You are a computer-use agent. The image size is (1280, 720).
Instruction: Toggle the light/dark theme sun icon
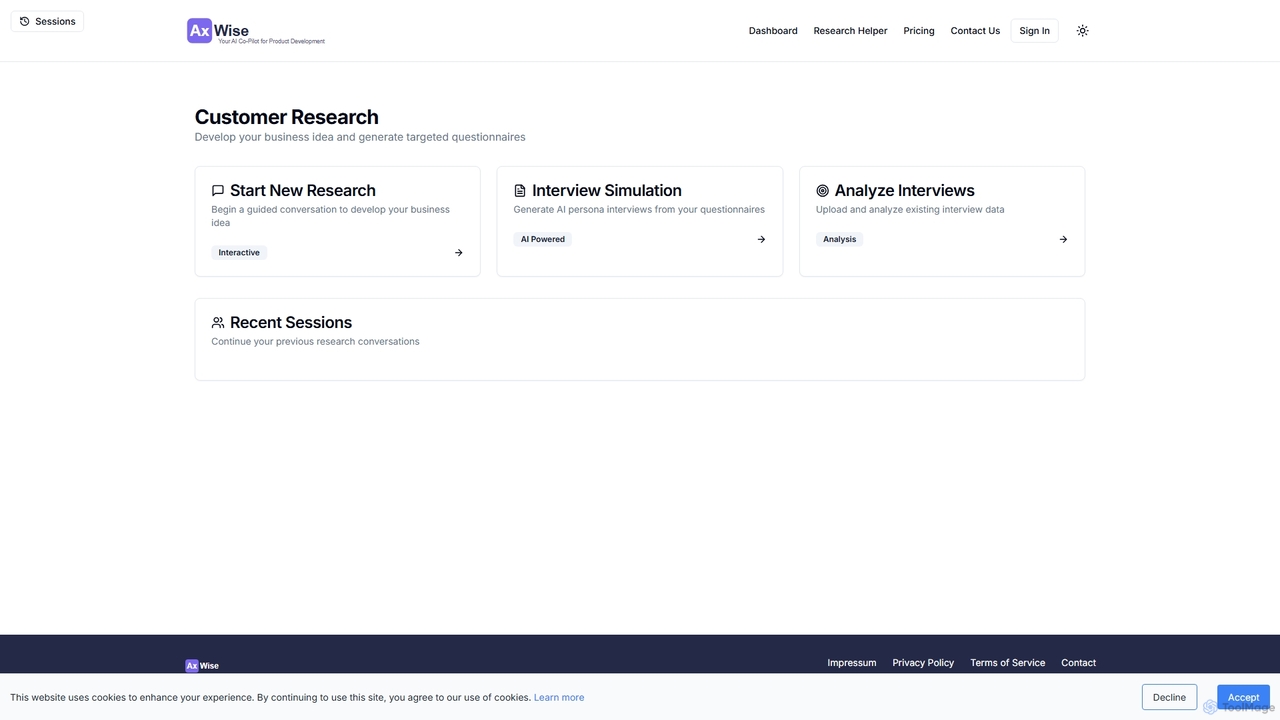(1082, 31)
